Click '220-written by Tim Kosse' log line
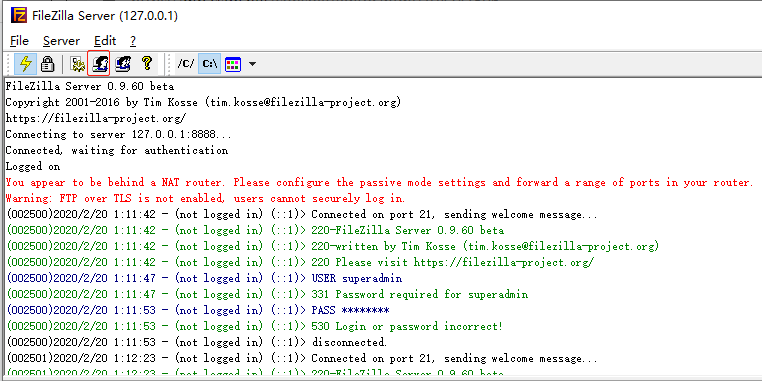Screen dimensions: 762x381 pos(333,246)
